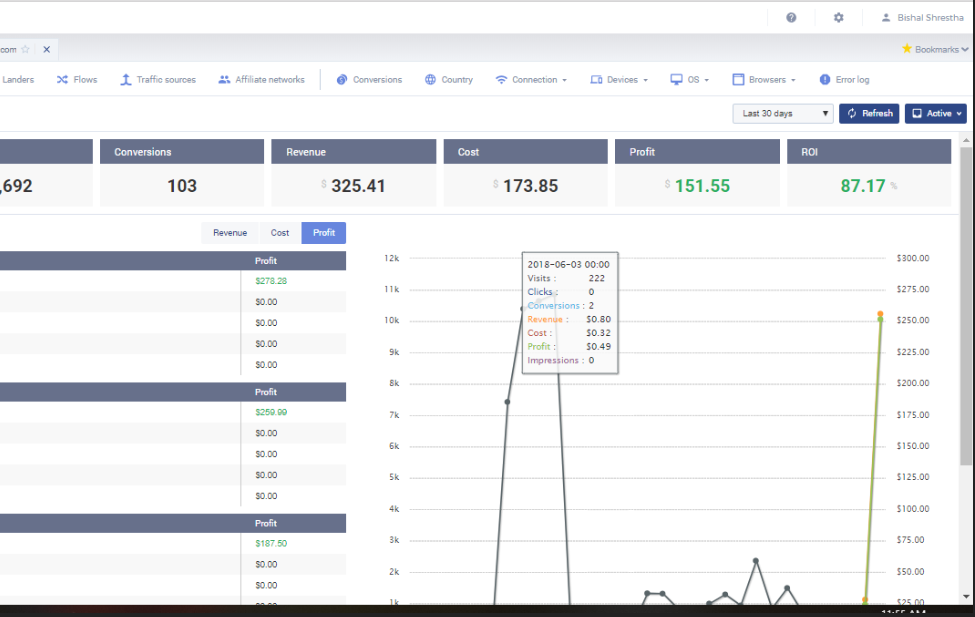Image resolution: width=975 pixels, height=617 pixels.
Task: Toggle chart to Cost view
Action: click(280, 233)
